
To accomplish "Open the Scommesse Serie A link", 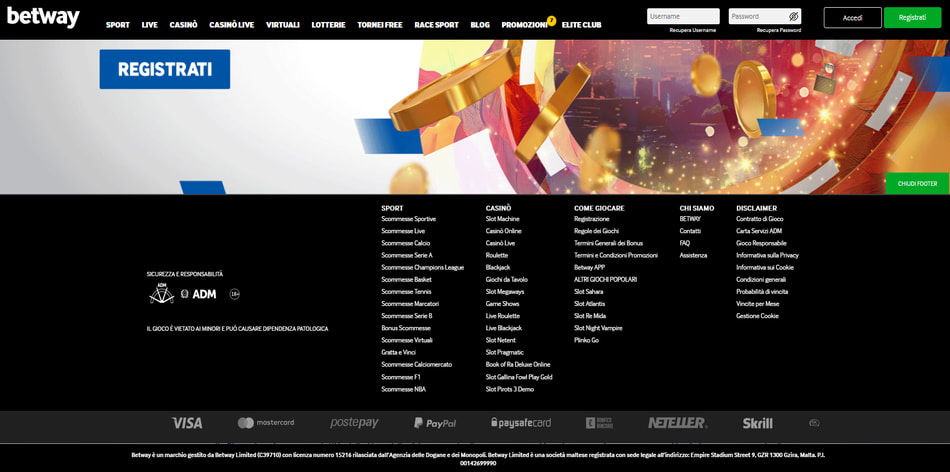I will click(x=407, y=255).
